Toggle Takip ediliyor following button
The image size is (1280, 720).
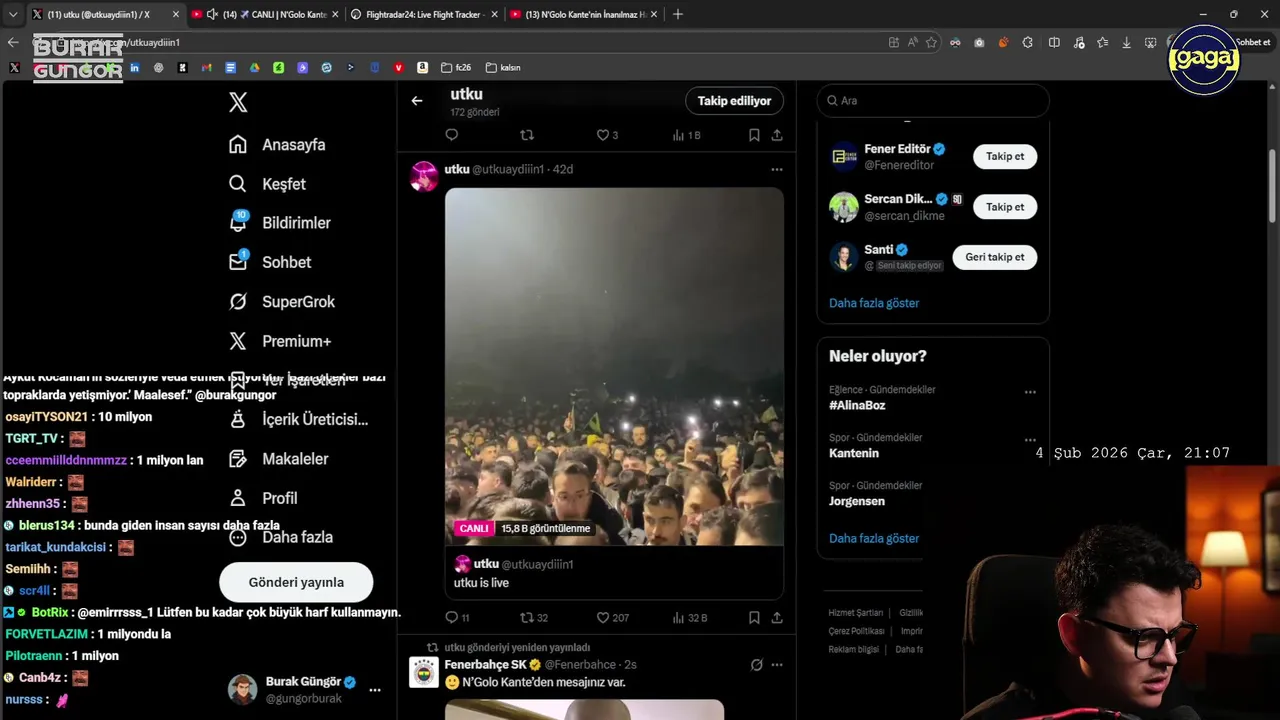point(734,101)
